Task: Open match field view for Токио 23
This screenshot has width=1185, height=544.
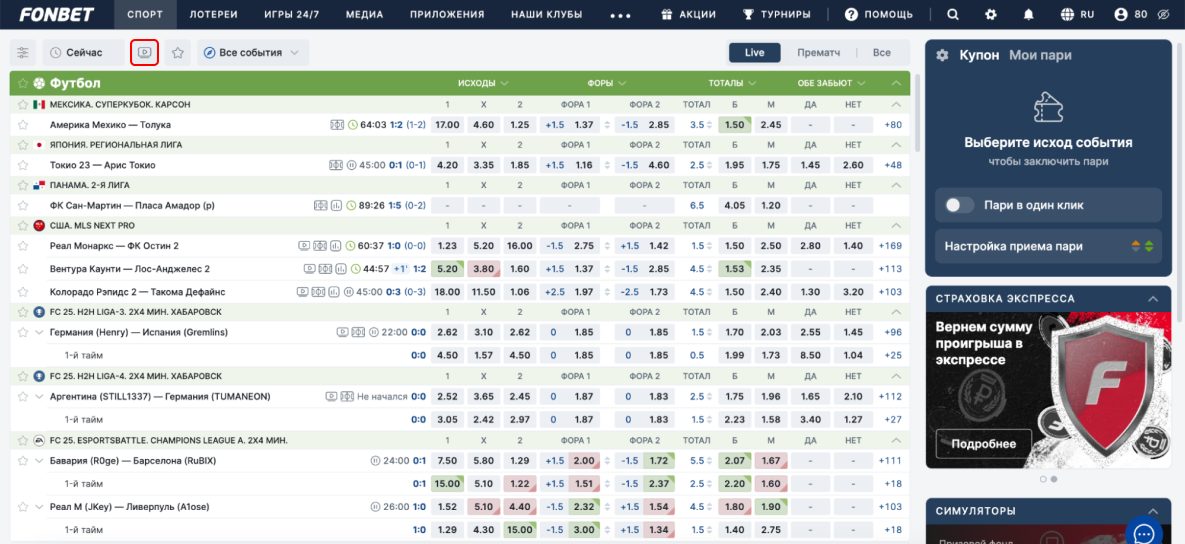Action: tap(335, 165)
